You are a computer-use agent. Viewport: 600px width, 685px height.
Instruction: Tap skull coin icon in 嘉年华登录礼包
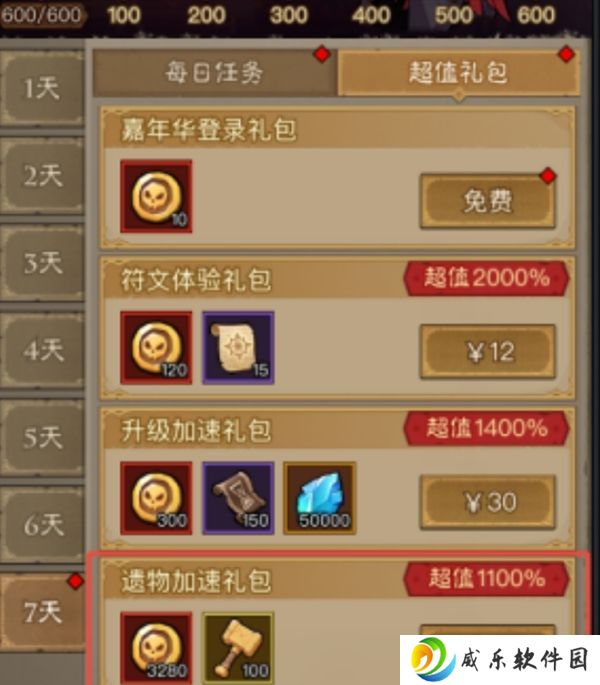[x=156, y=196]
